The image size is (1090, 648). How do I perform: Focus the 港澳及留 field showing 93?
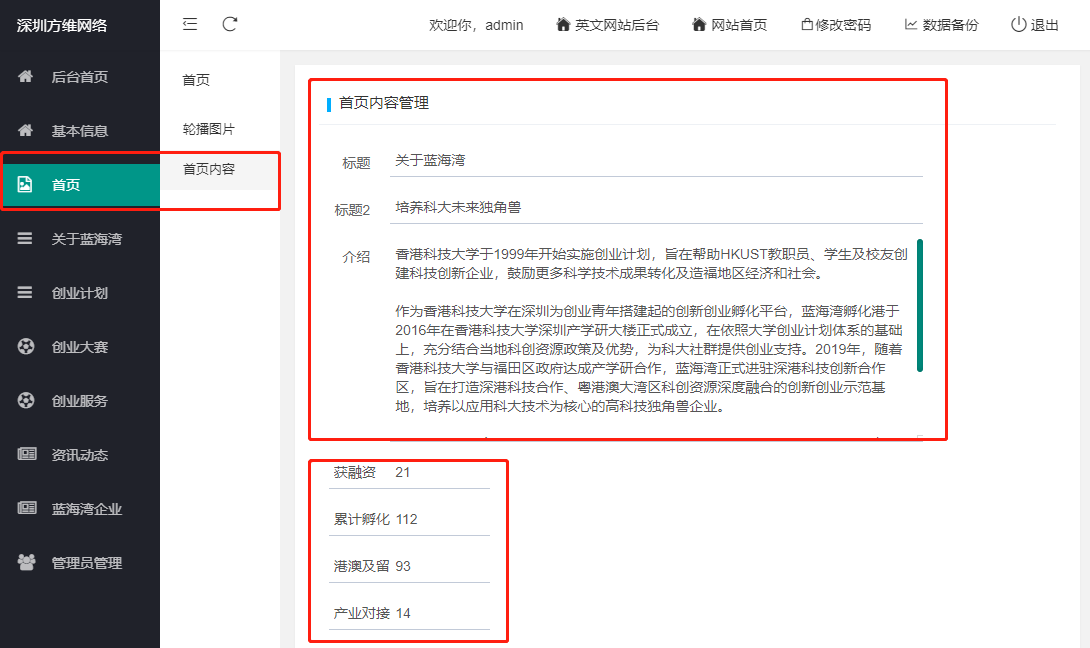pyautogui.click(x=442, y=566)
